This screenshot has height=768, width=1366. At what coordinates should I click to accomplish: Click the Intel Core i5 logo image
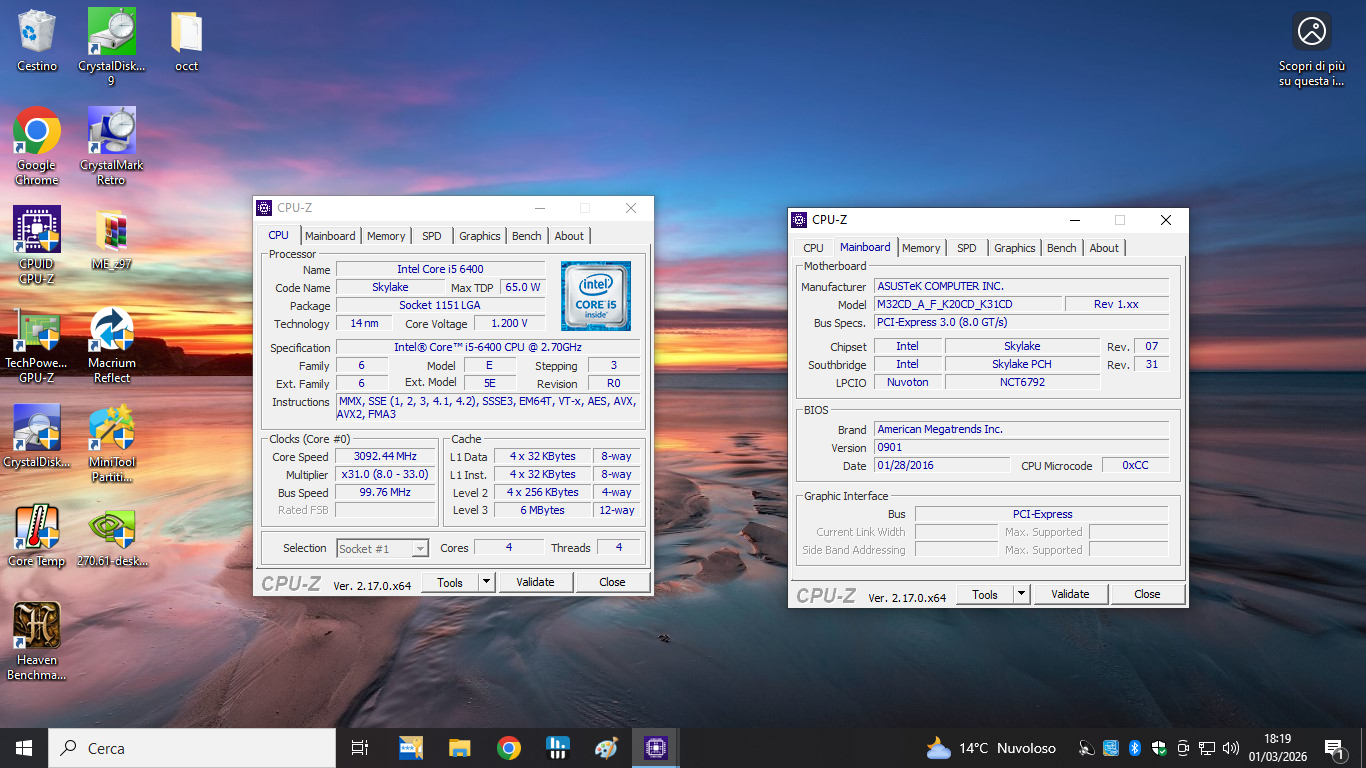click(596, 296)
